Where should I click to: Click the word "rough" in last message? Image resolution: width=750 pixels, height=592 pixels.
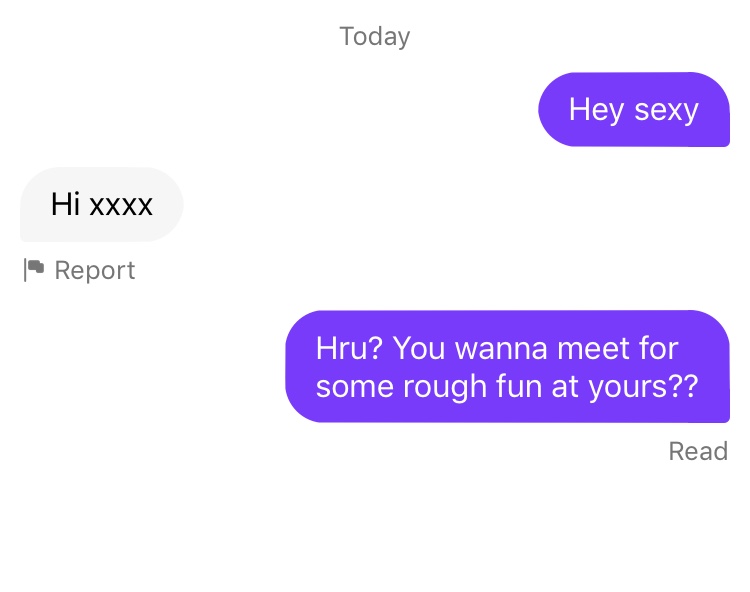[x=444, y=387]
